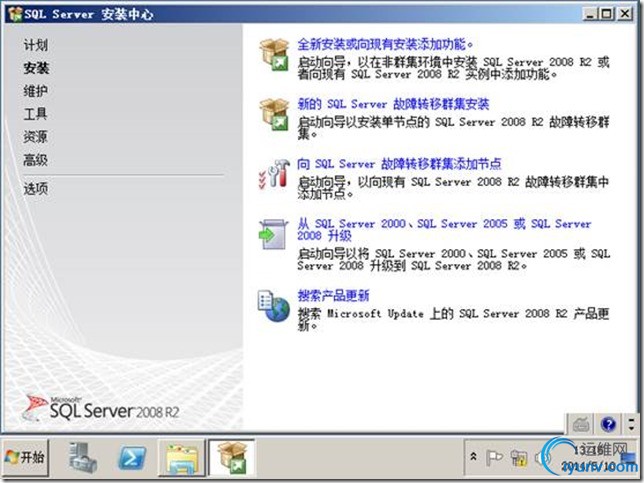This screenshot has height=483, width=644.
Task: Click box icon beside failover cluster install
Action: pos(274,114)
